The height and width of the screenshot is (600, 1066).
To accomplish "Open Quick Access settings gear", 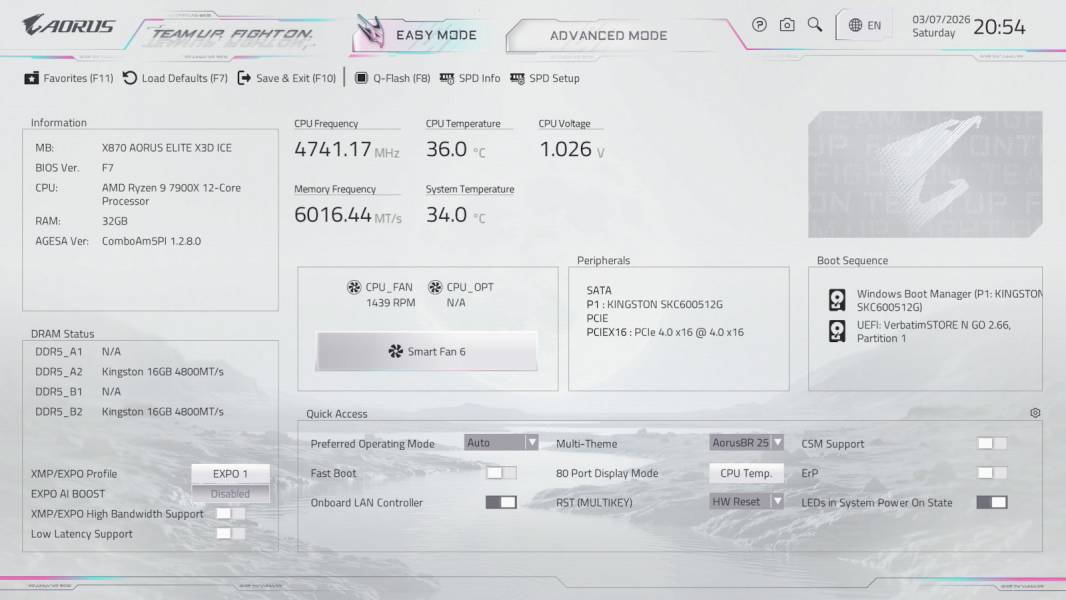I will [x=1035, y=412].
